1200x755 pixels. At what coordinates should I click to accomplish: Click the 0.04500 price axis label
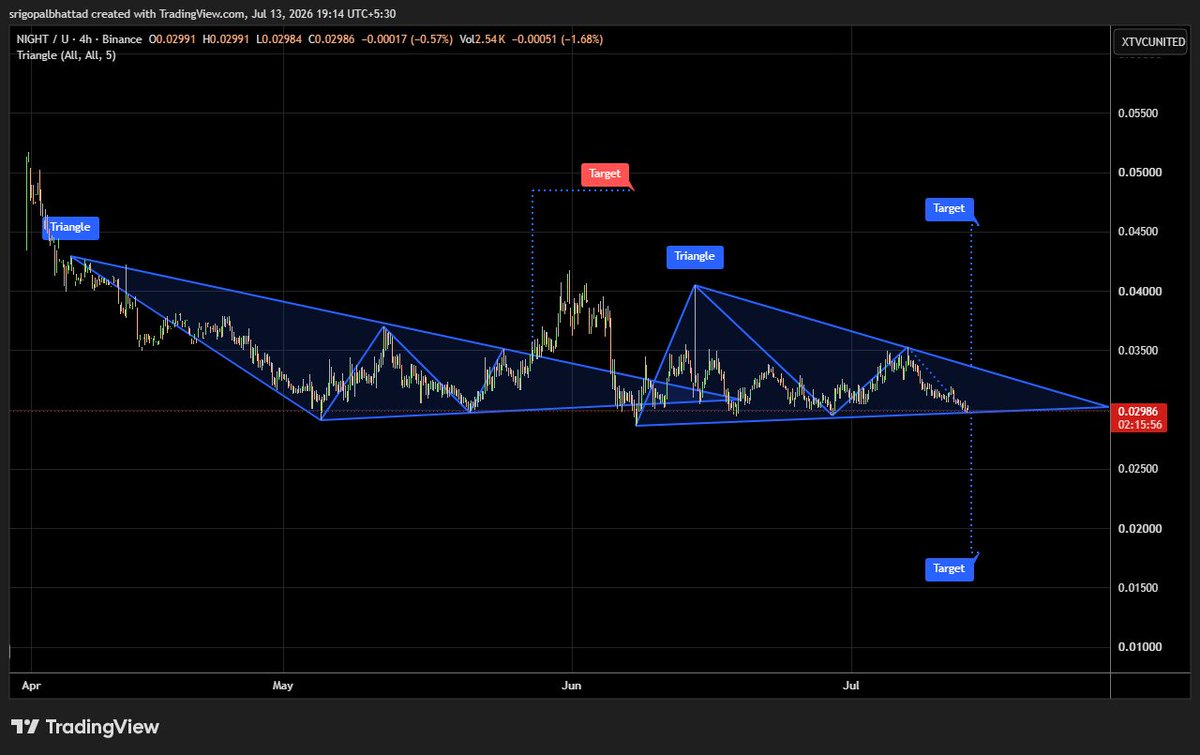(1137, 232)
